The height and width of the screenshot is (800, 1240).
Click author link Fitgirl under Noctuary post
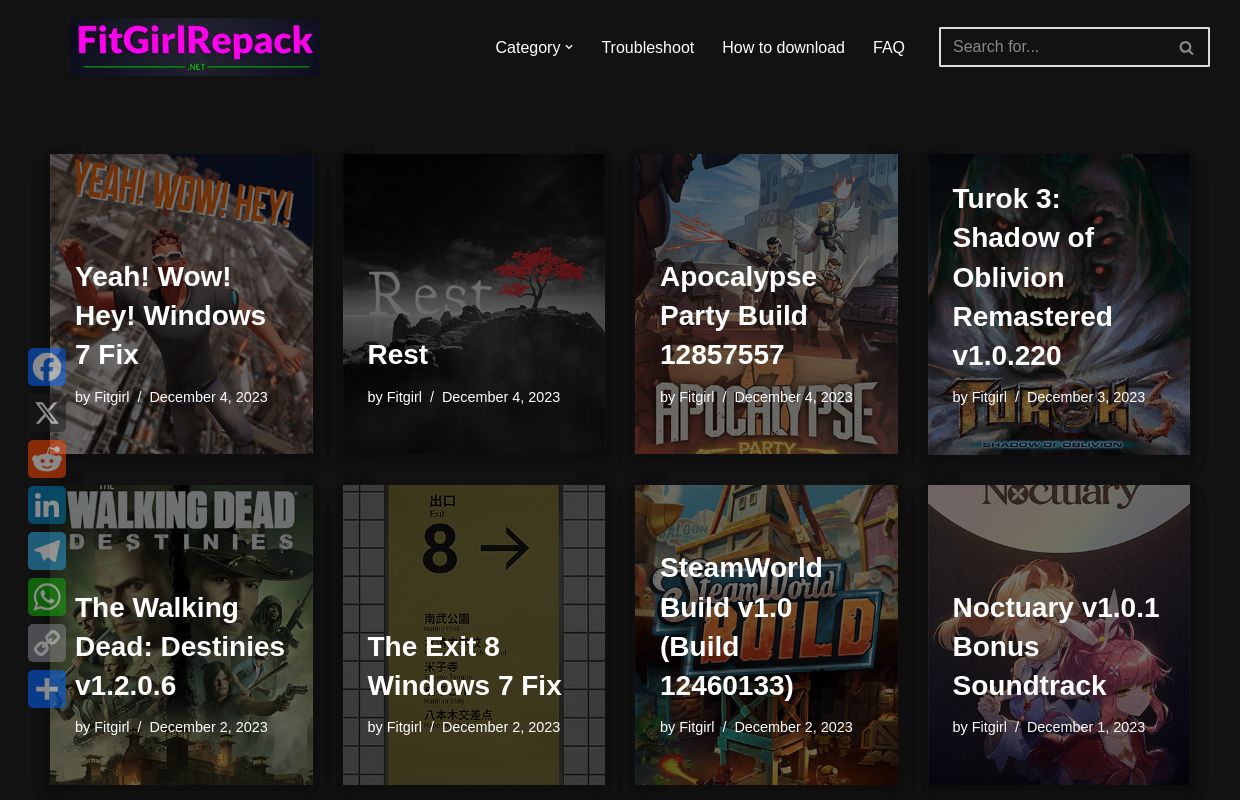[989, 727]
